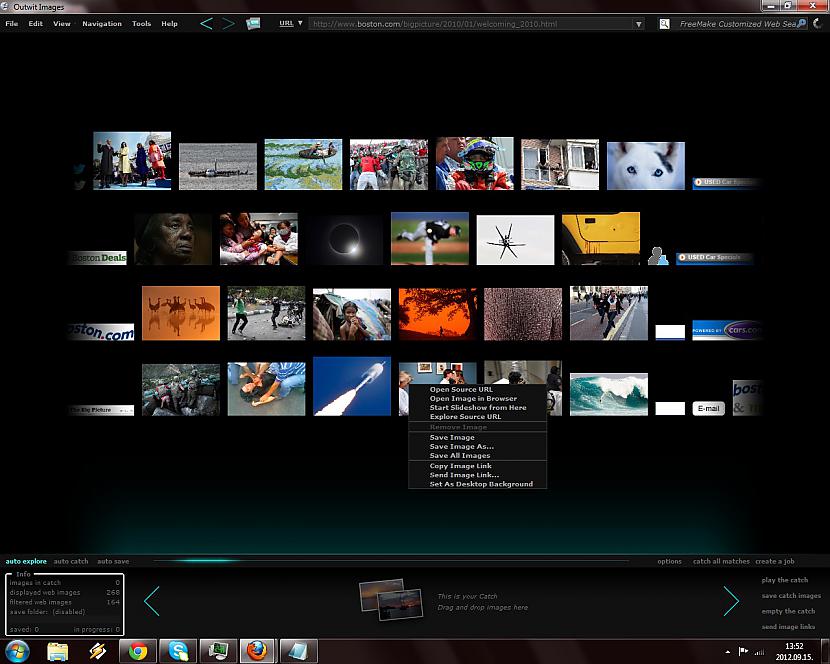Expand the address bar history dropdown

point(639,24)
